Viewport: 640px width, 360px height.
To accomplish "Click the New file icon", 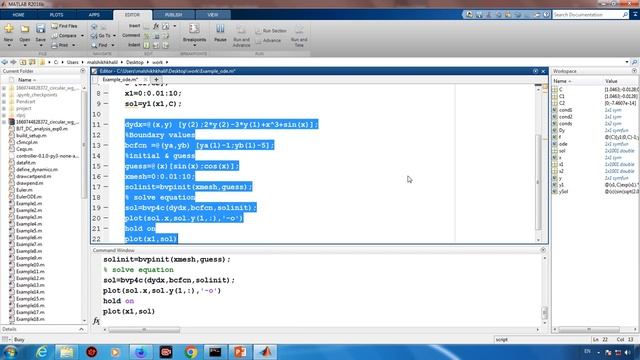I will [9, 29].
